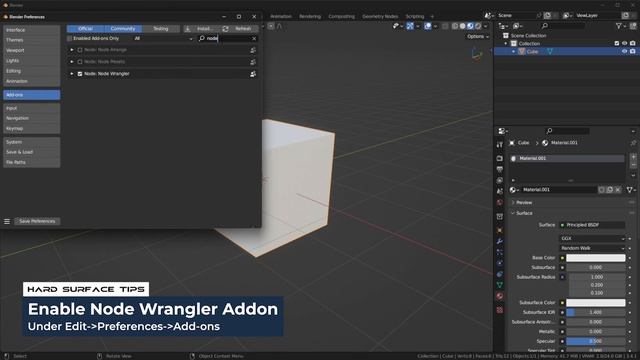Toggle X-Ray mode in viewport header
This screenshot has width=640, height=360.
445,26
